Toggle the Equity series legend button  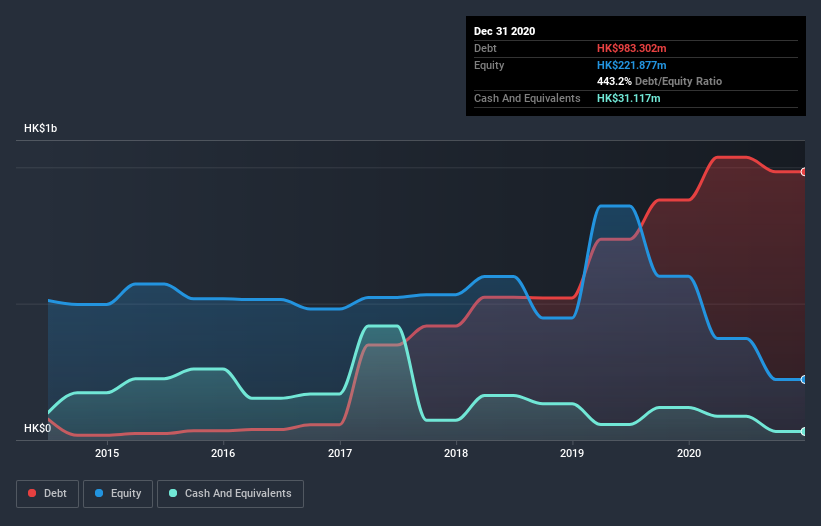[118, 494]
